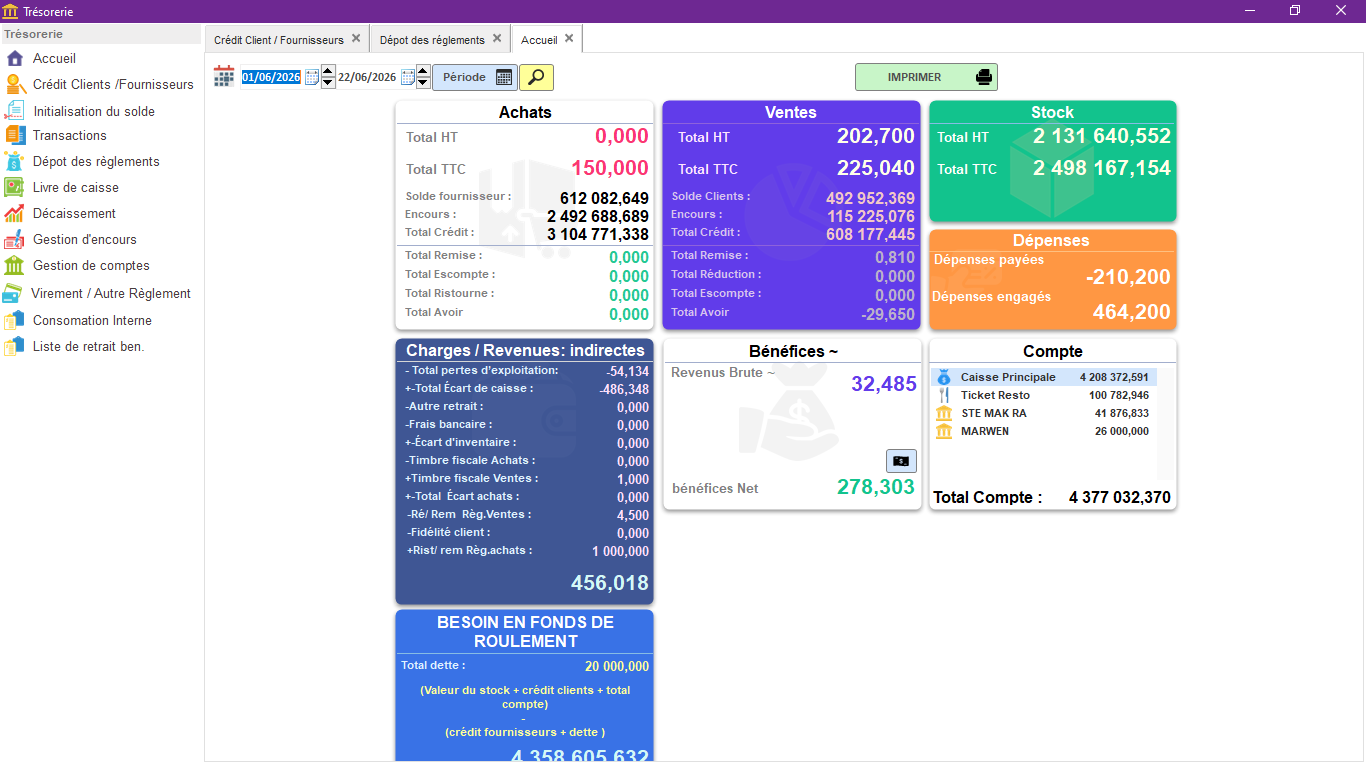This screenshot has width=1366, height=768.
Task: Select the Ticket Resto account row
Action: (1044, 395)
